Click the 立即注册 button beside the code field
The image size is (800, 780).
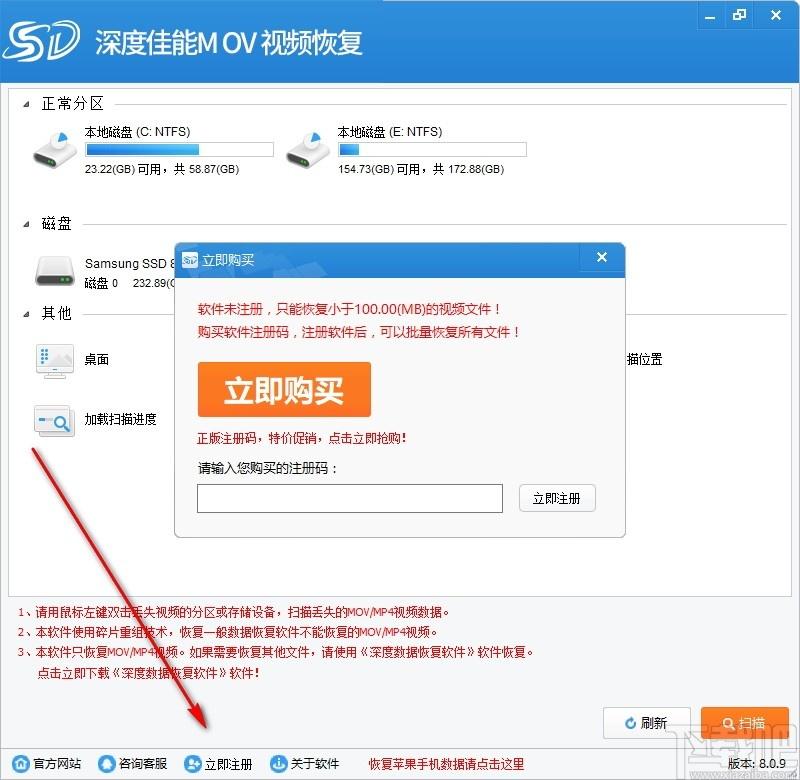557,498
